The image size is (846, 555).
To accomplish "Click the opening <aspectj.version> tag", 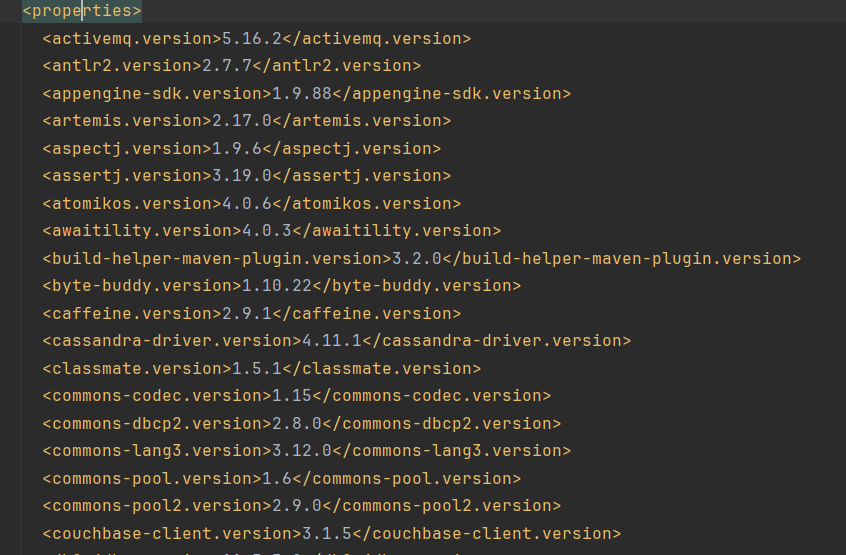I will 127,149.
